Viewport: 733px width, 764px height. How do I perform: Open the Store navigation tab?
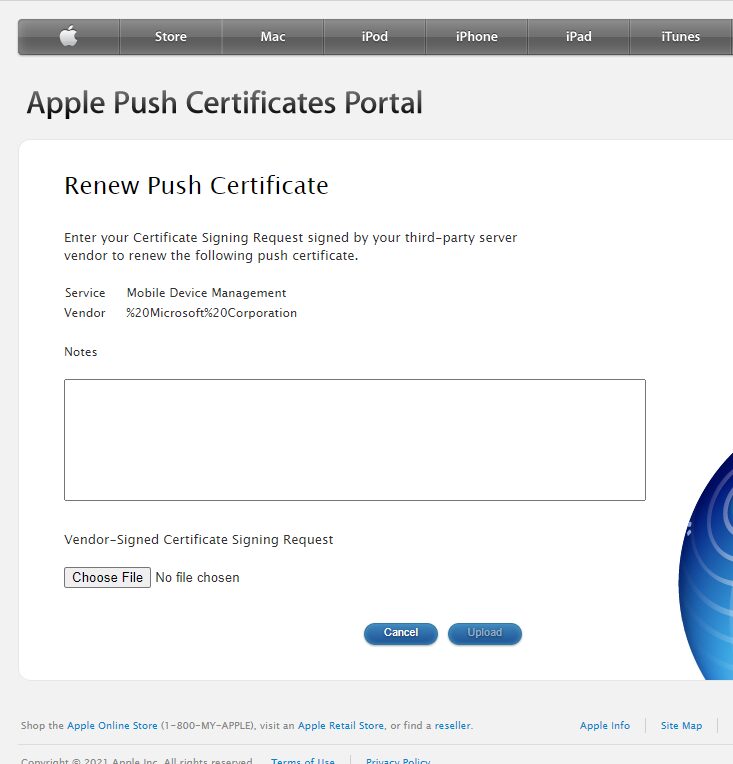[x=170, y=37]
